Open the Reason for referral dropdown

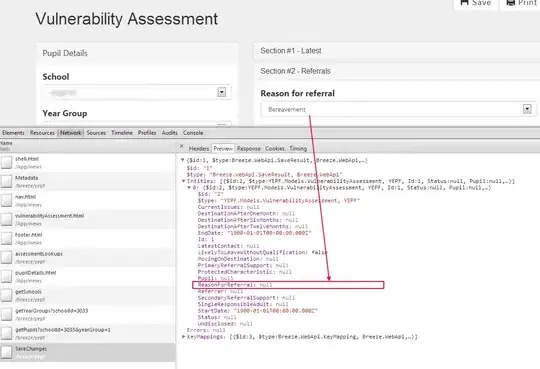398,109
